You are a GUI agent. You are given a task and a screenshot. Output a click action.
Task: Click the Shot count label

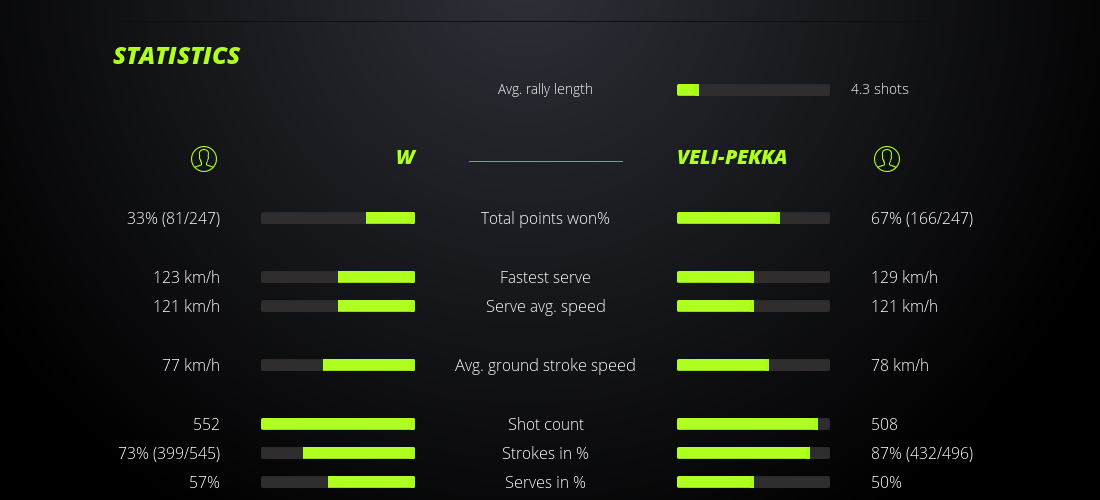(545, 424)
